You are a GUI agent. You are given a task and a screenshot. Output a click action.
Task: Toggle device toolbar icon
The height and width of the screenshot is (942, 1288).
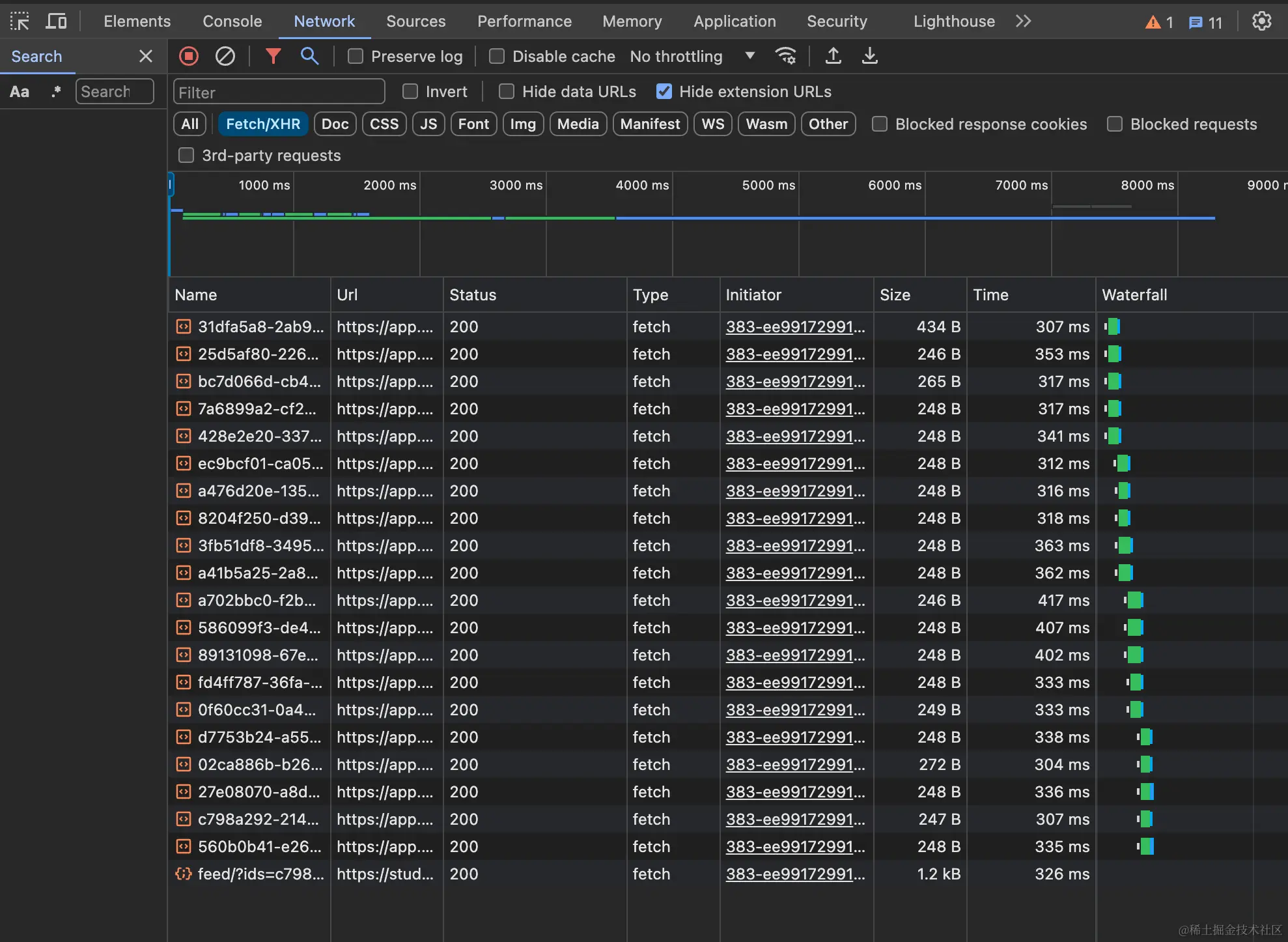pos(56,21)
